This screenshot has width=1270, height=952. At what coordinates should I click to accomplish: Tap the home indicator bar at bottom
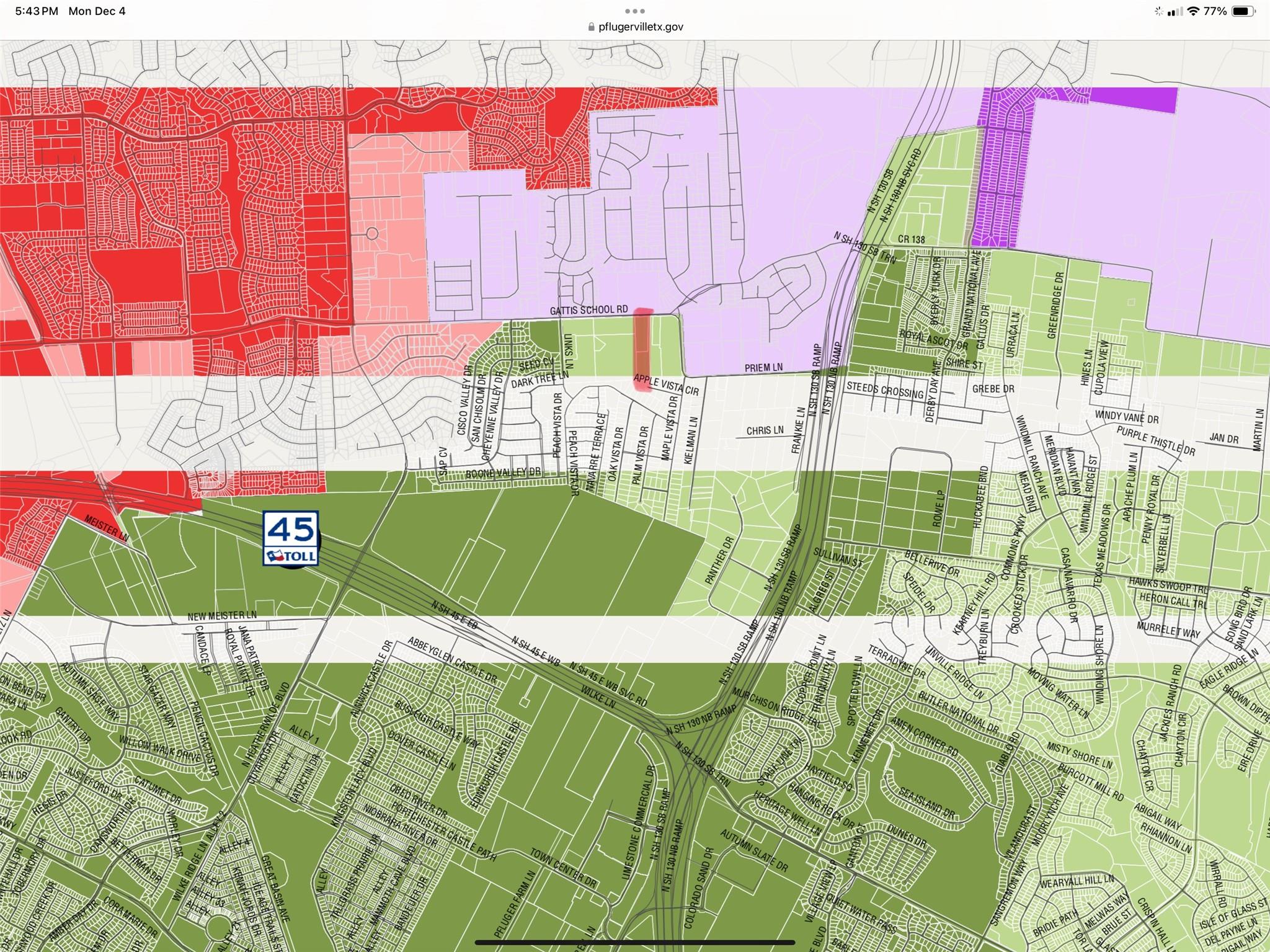[635, 943]
